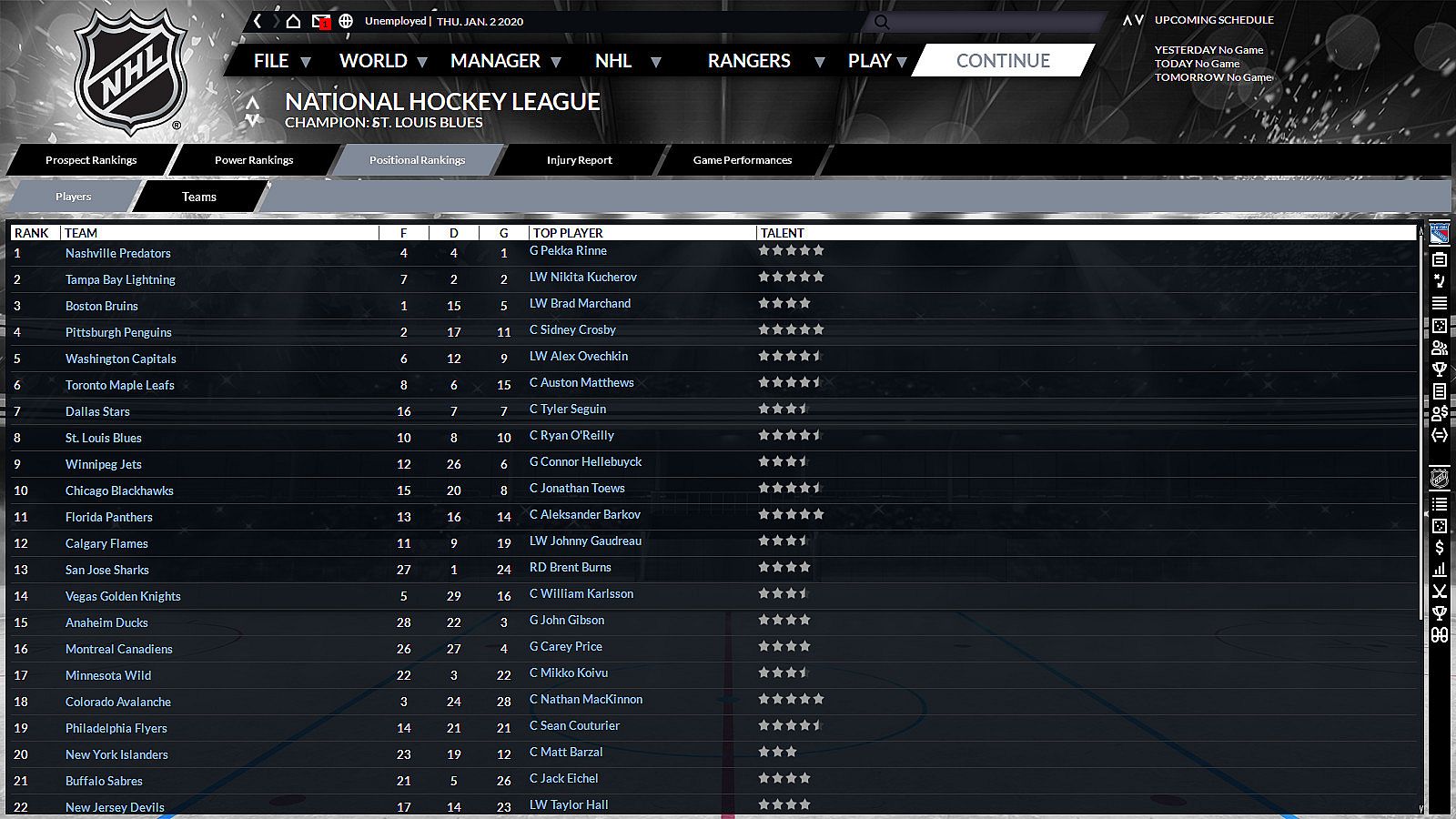Open the dollar sign sidebar icon

pos(1440,548)
